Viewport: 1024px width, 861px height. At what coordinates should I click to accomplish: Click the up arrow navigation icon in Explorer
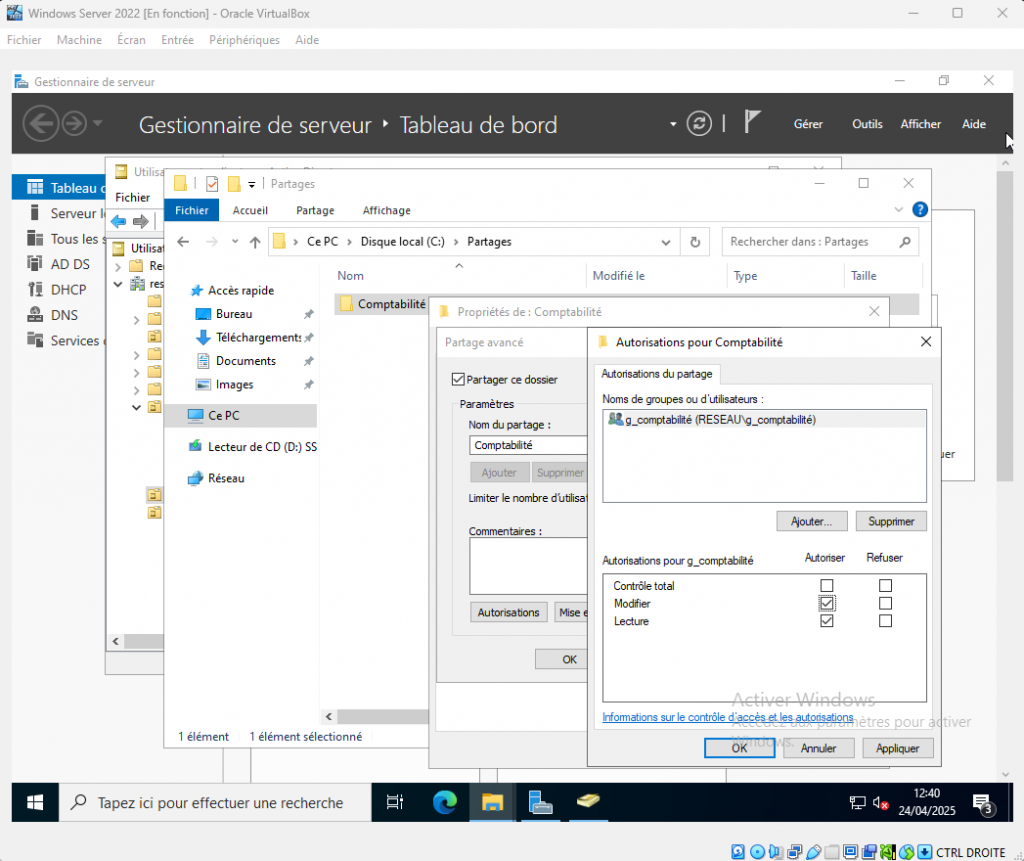click(x=255, y=242)
